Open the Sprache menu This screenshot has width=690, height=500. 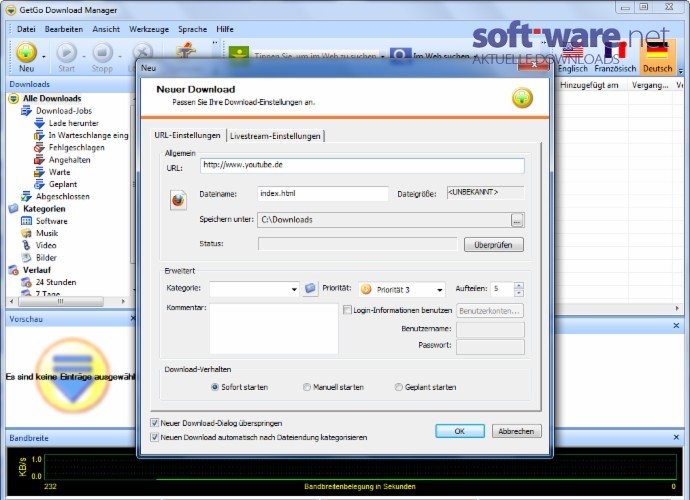(x=192, y=29)
